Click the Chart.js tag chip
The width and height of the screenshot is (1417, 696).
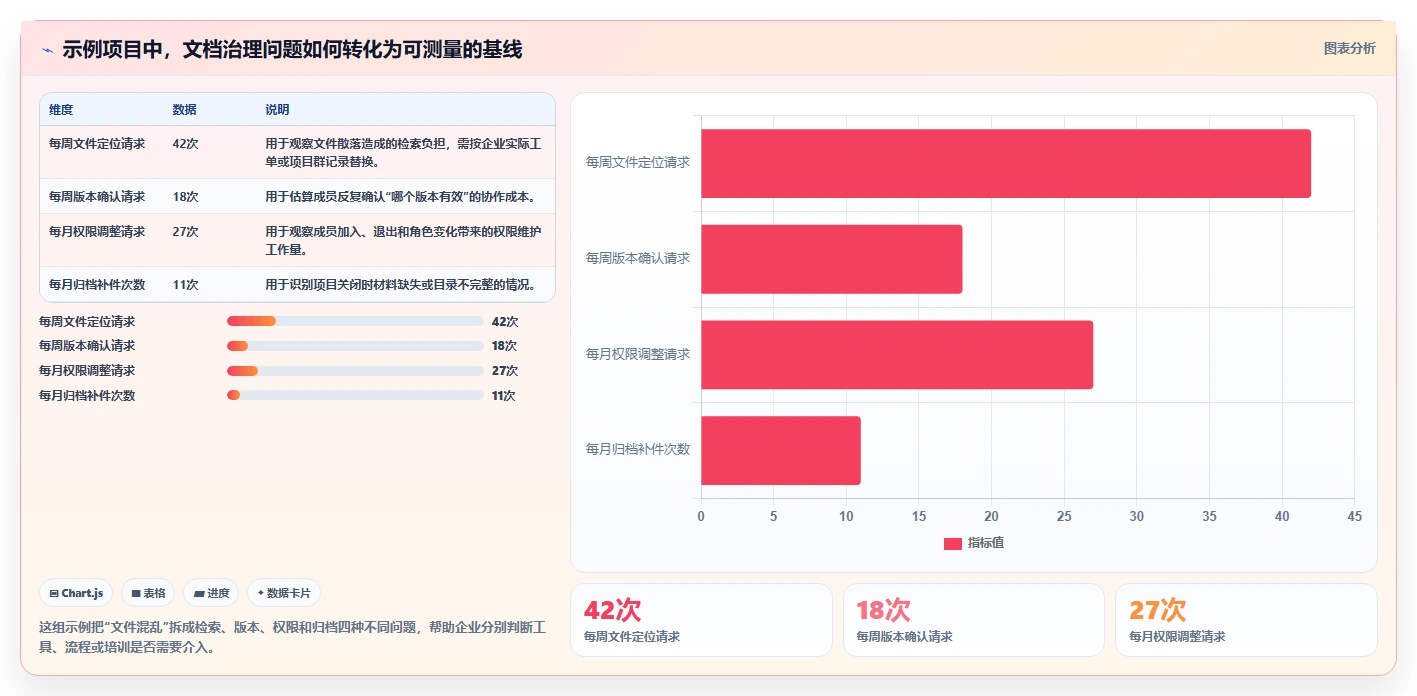(x=76, y=593)
